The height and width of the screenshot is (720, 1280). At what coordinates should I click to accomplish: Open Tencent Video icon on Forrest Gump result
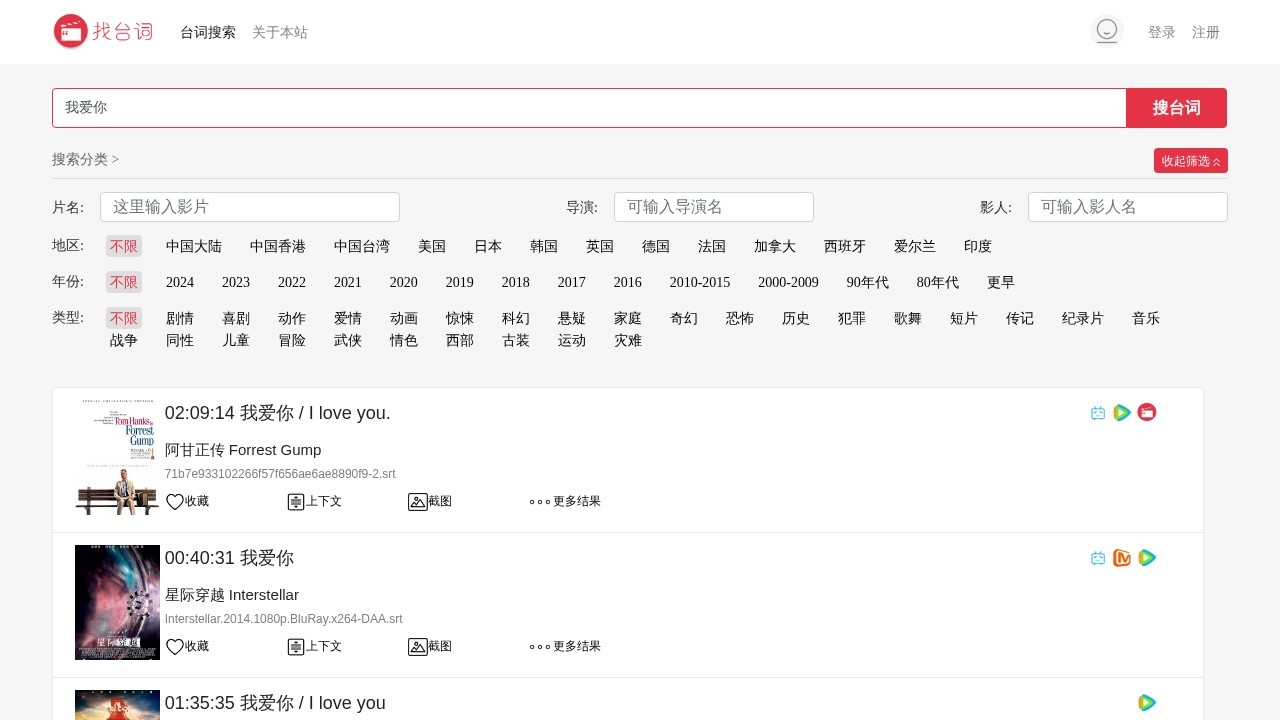coord(1122,413)
